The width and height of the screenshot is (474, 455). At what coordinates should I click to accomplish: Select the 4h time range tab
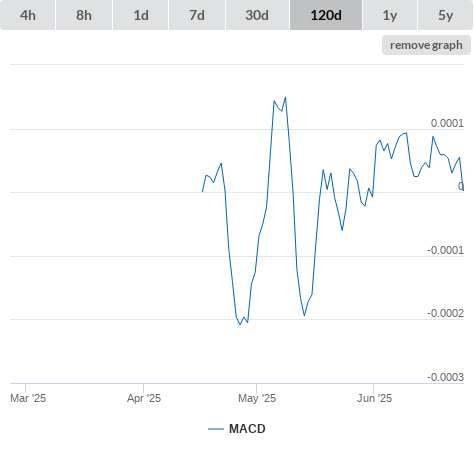(28, 15)
